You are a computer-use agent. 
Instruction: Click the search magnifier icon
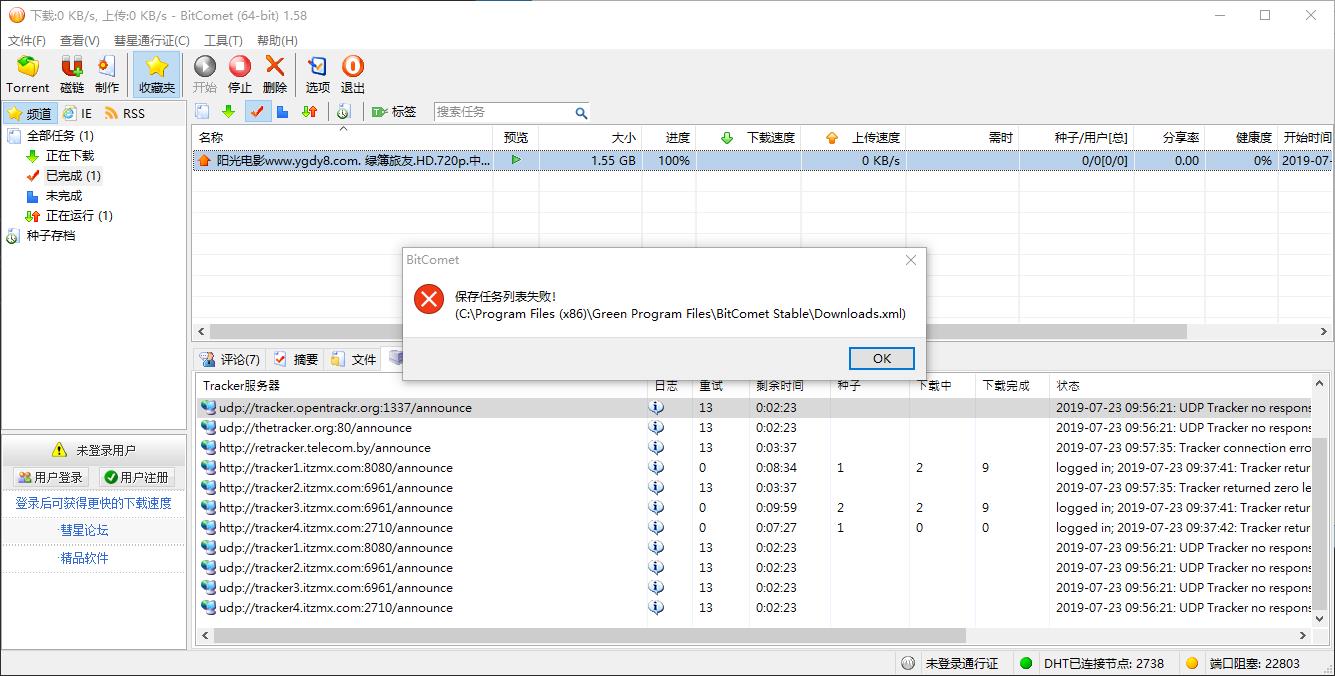(x=581, y=113)
